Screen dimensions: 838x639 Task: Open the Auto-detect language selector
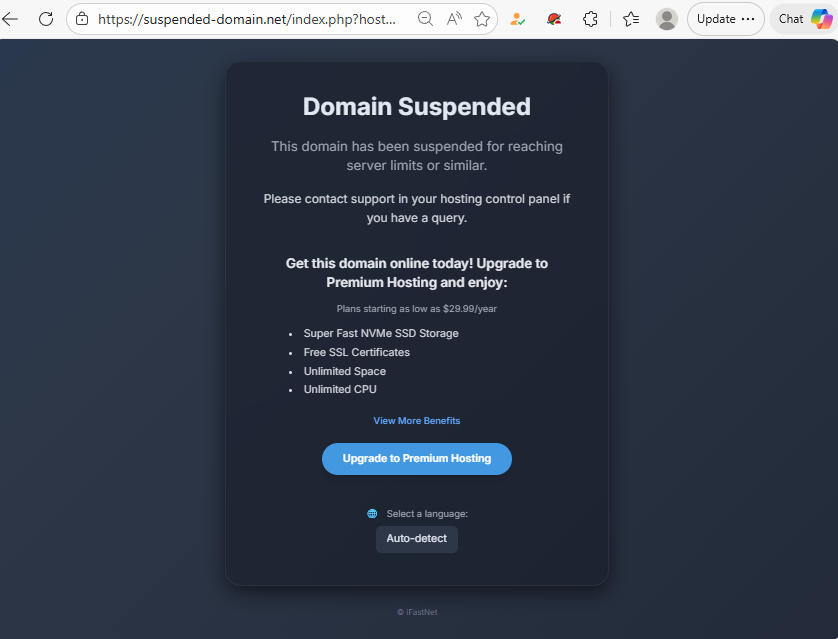coord(417,539)
